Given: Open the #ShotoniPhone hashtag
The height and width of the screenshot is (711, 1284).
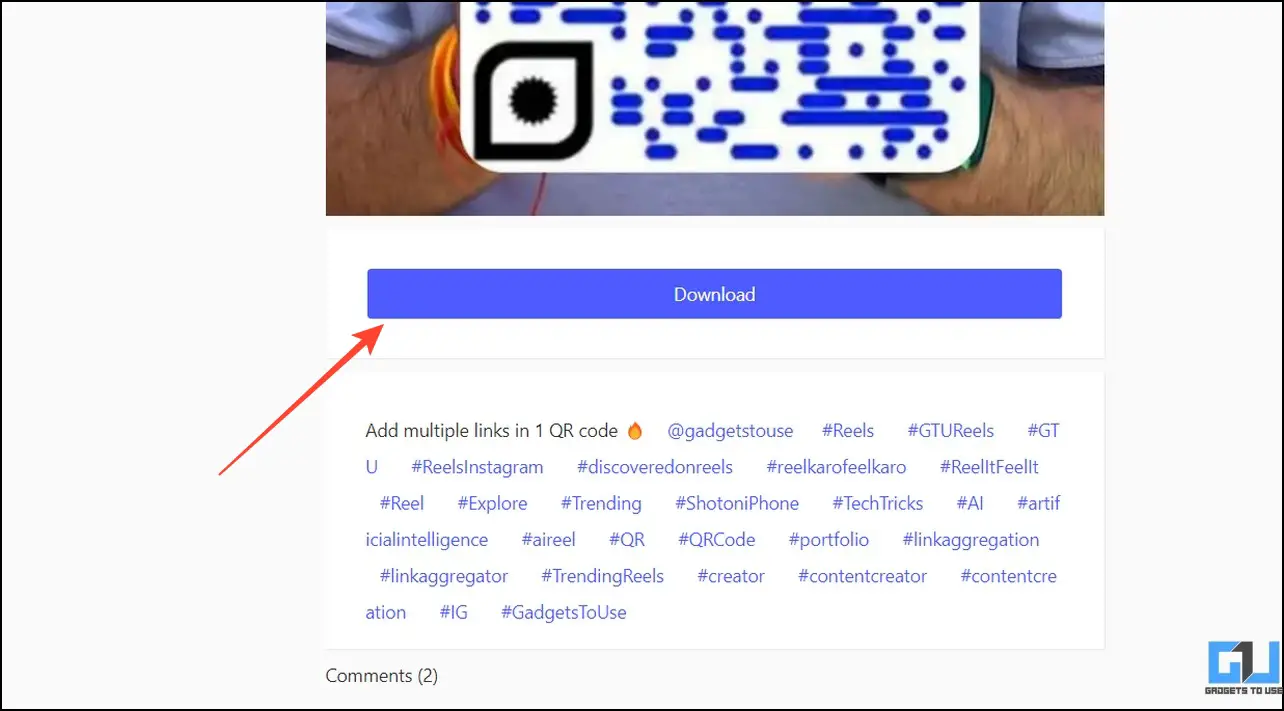Looking at the screenshot, I should tap(737, 503).
